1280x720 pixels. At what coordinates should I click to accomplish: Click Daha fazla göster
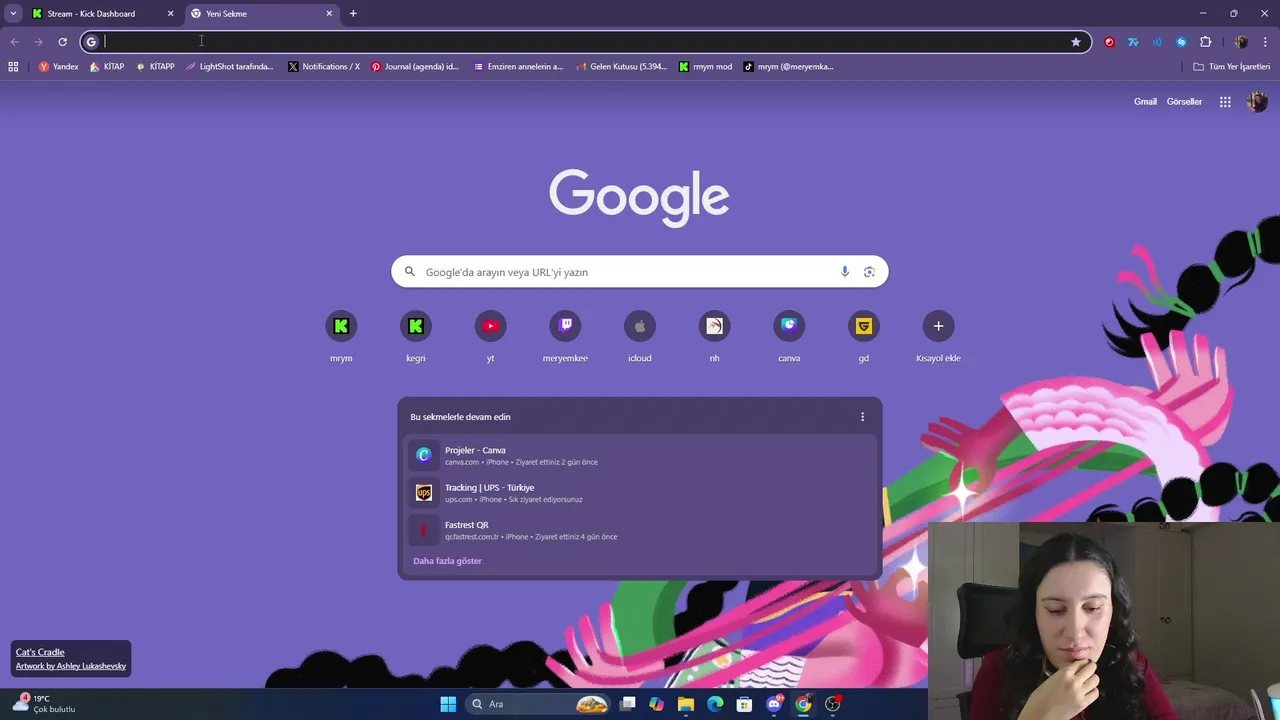[x=447, y=561]
